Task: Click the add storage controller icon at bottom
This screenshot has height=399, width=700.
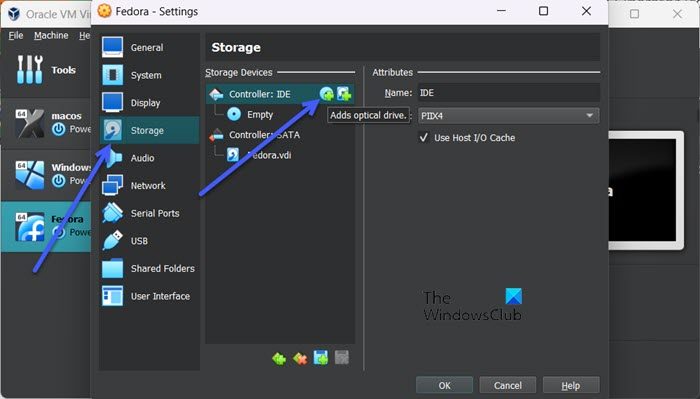Action: pos(279,358)
